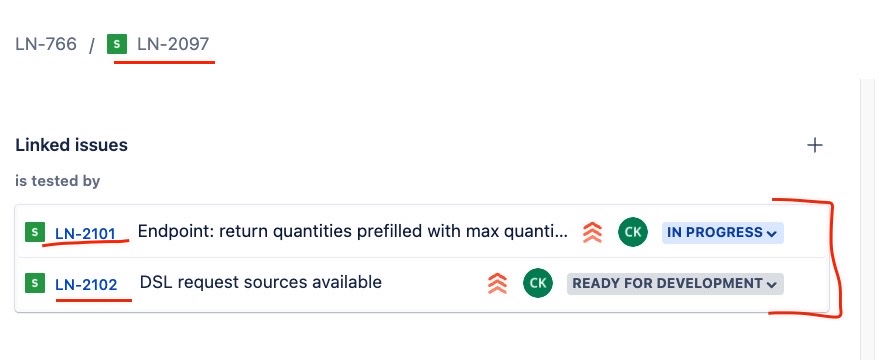Screen dimensions: 882x360
Task: Add a linked issue with plus icon
Action: (x=814, y=146)
